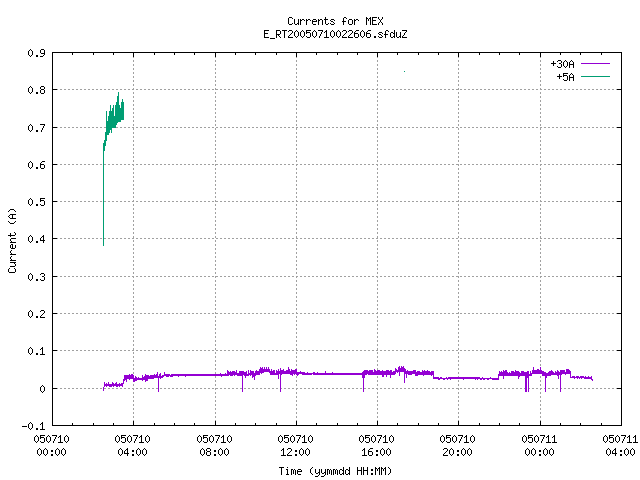The width and height of the screenshot is (640, 480).
Task: Click the 0.1 y-axis tick label
Action: [36, 351]
